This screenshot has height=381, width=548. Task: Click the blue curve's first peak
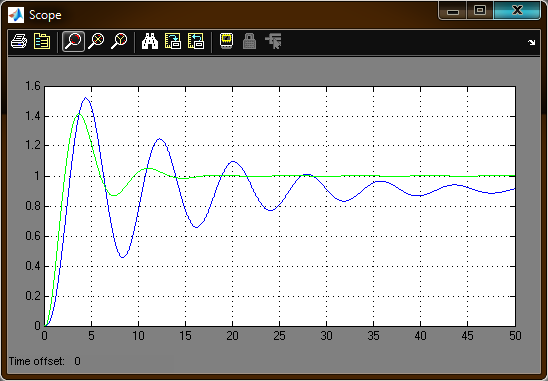86,98
